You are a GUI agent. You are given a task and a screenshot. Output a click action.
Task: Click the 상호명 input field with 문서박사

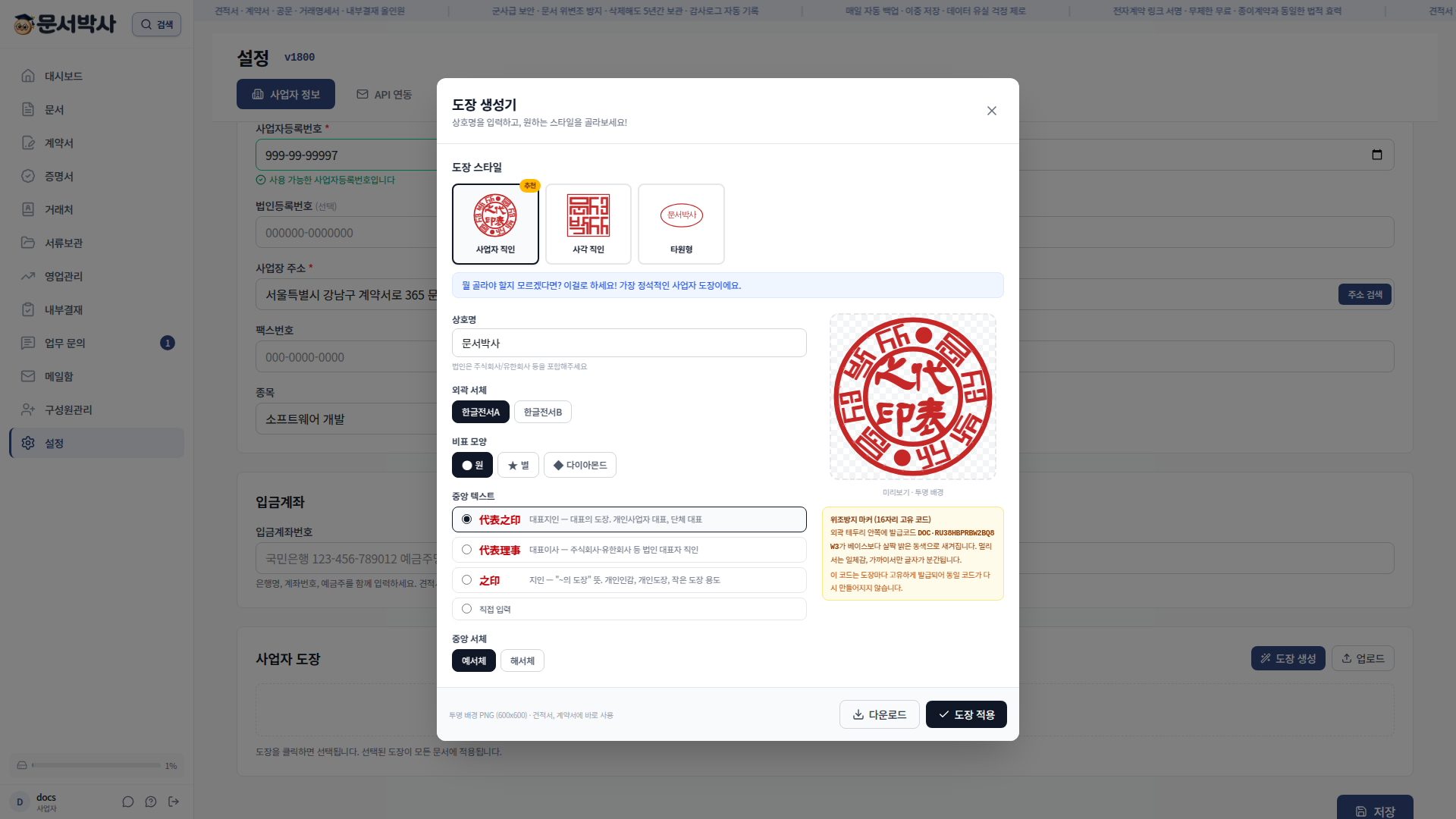pos(629,343)
